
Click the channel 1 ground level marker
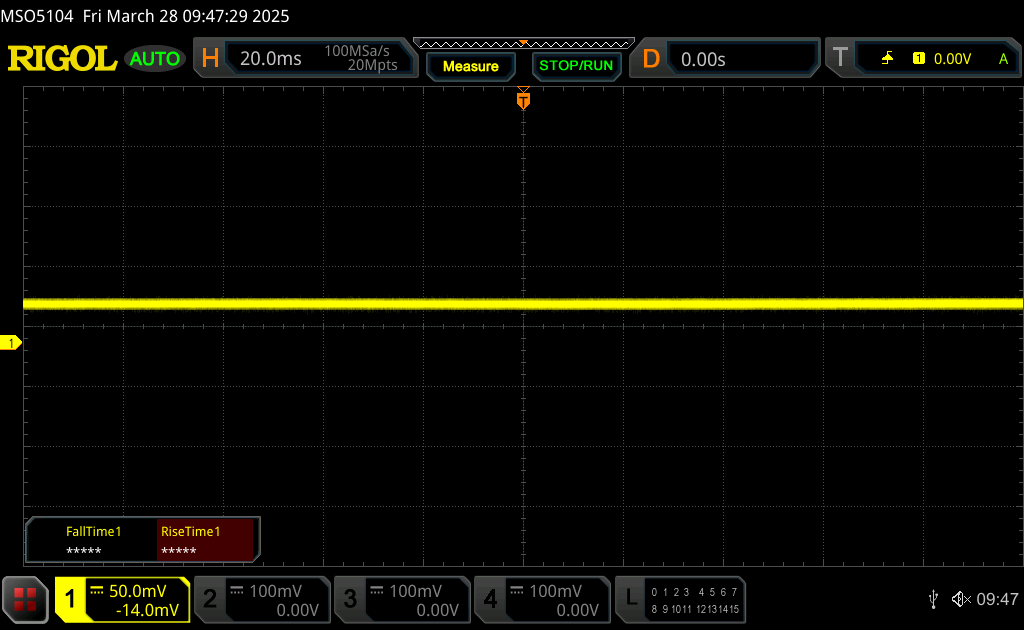pyautogui.click(x=10, y=342)
